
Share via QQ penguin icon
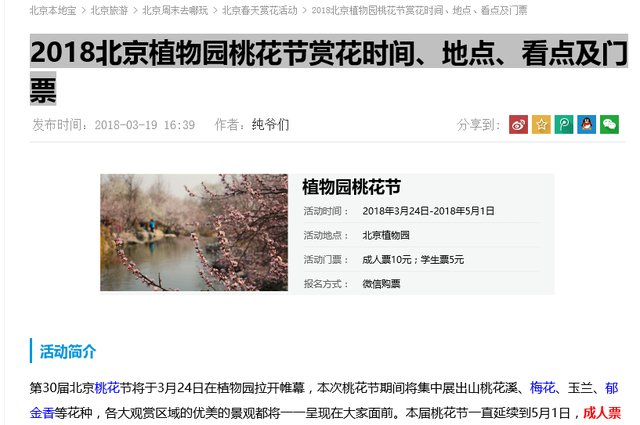tap(587, 125)
